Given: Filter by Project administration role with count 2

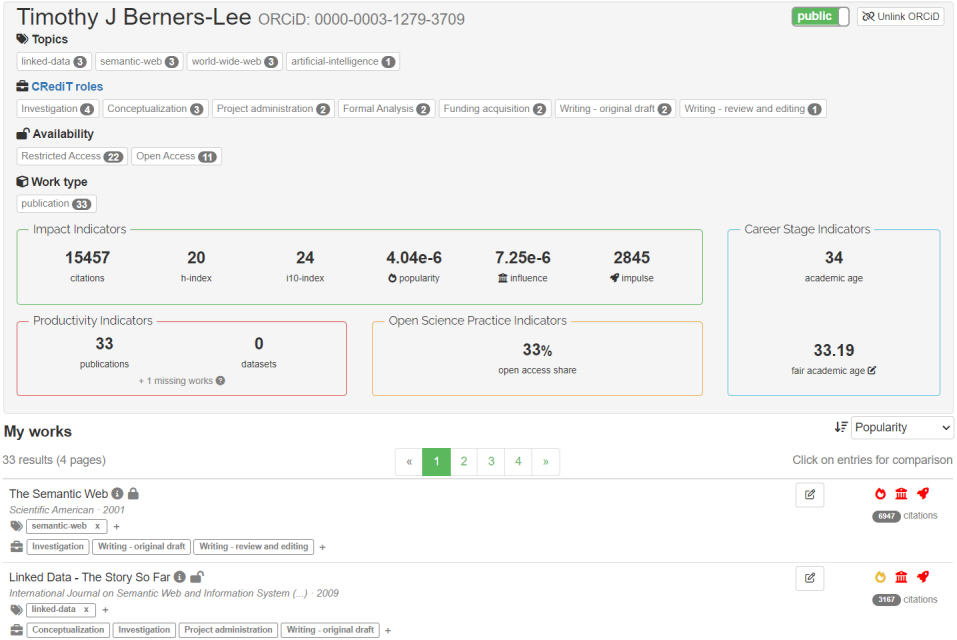Looking at the screenshot, I should point(273,109).
